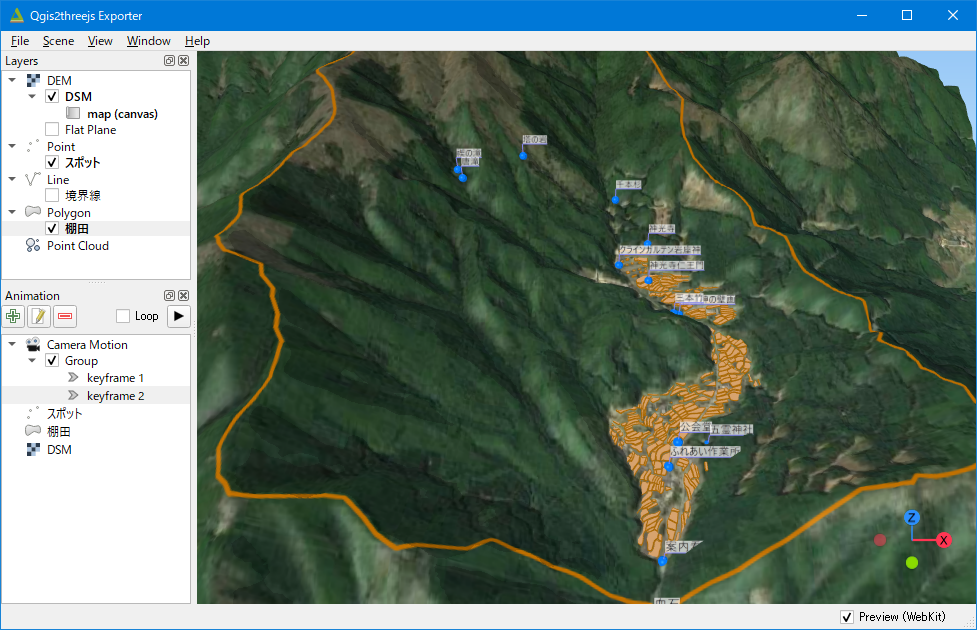Click the 神光寺仁王門 label in the scene
This screenshot has width=977, height=630.
coord(676,265)
